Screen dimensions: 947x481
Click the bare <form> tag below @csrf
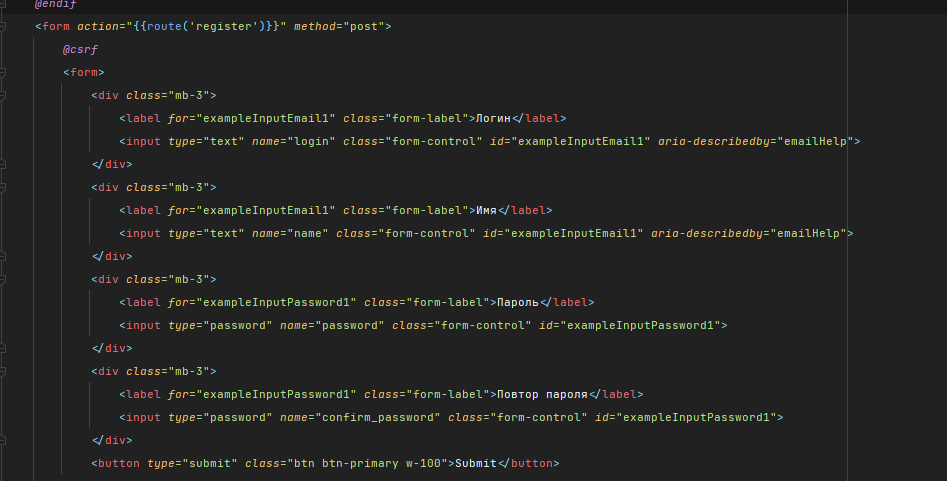click(x=83, y=73)
